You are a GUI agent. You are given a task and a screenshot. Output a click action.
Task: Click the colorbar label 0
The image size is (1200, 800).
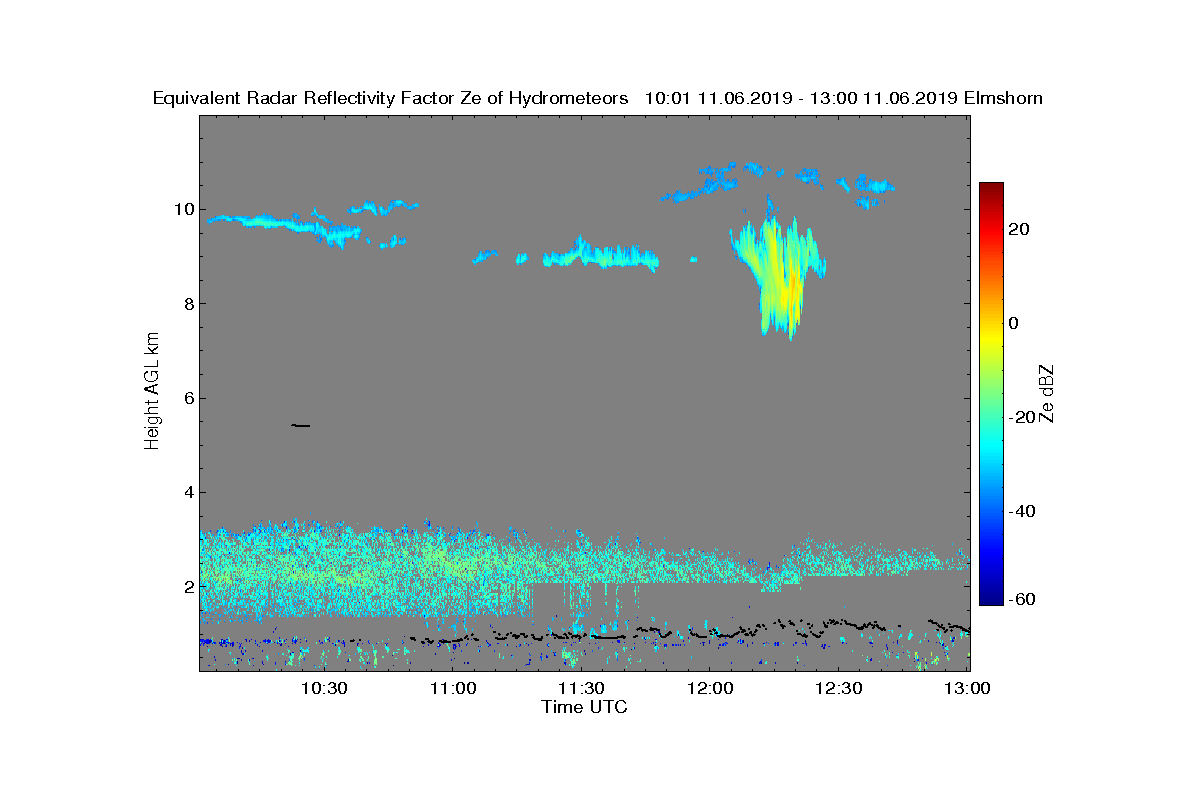point(1014,323)
